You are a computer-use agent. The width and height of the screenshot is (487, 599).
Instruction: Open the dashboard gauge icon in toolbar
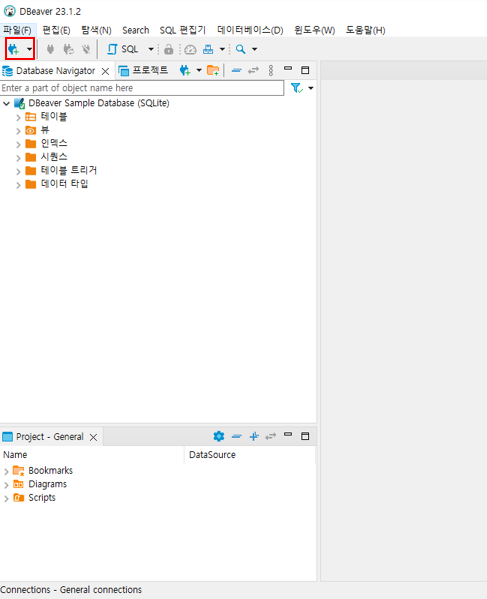pyautogui.click(x=190, y=49)
